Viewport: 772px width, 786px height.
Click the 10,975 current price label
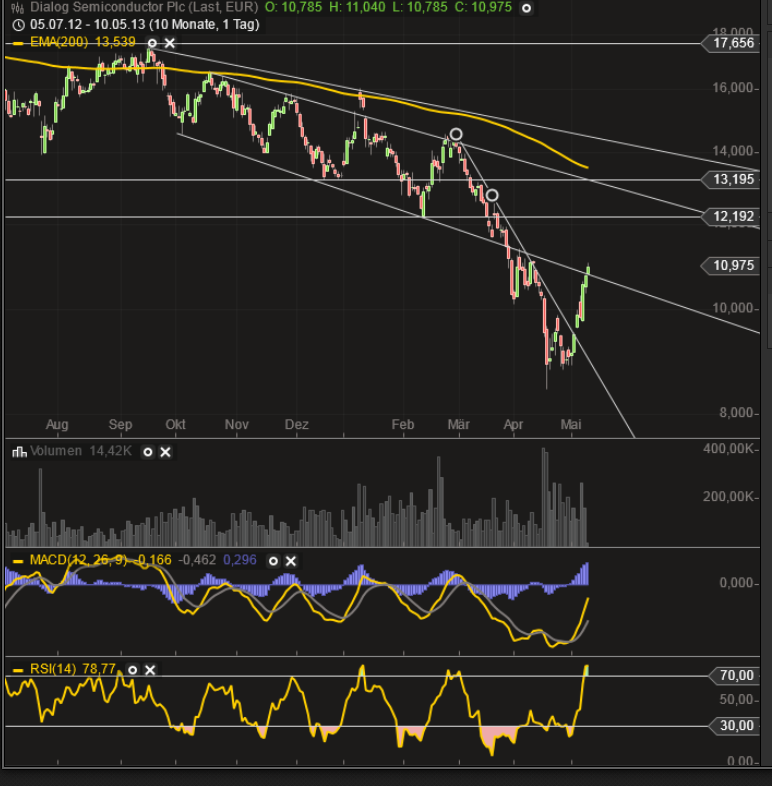(x=730, y=265)
